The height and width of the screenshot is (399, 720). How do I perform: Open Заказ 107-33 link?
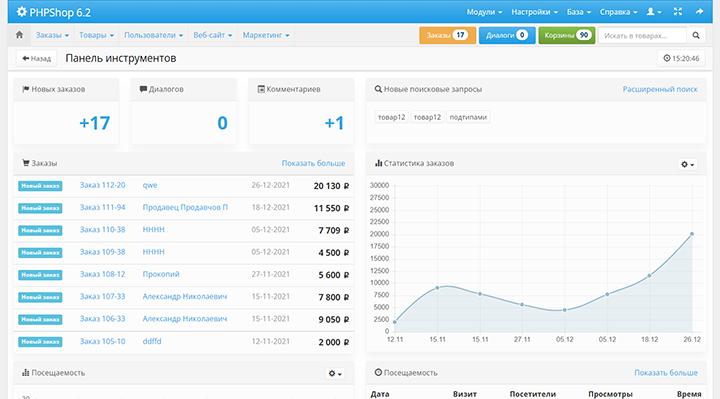click(102, 297)
